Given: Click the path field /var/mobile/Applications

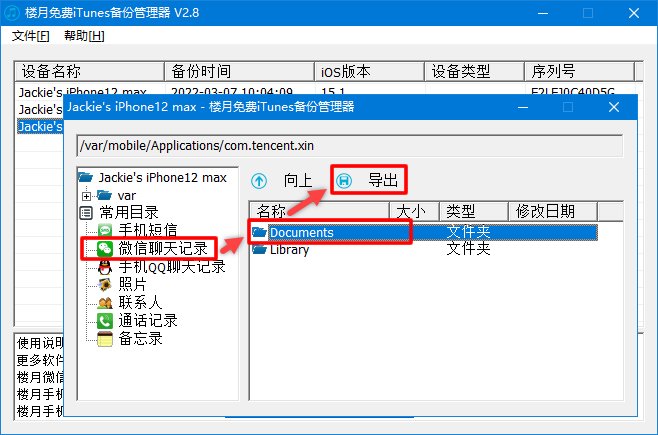Looking at the screenshot, I should pos(350,146).
